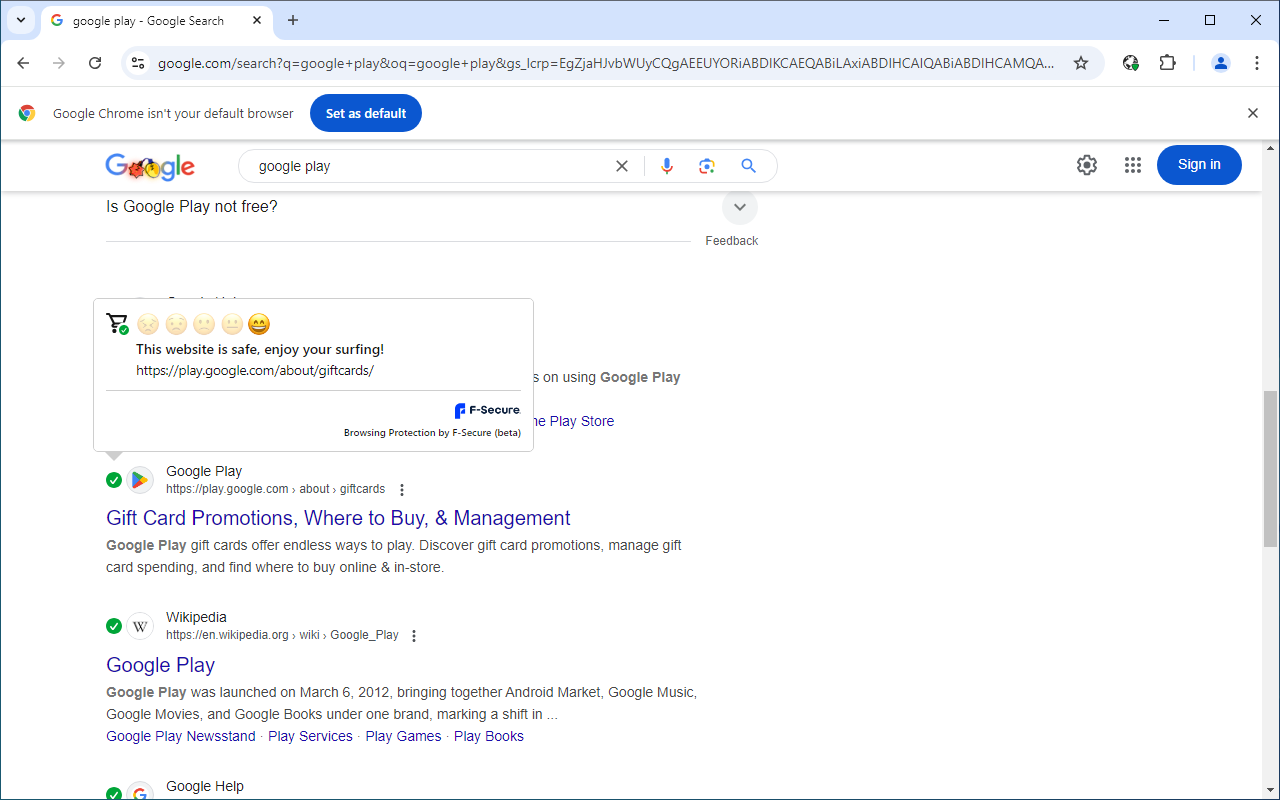The image size is (1280, 800).
Task: Open more options for Google Play giftcards result
Action: 402,490
